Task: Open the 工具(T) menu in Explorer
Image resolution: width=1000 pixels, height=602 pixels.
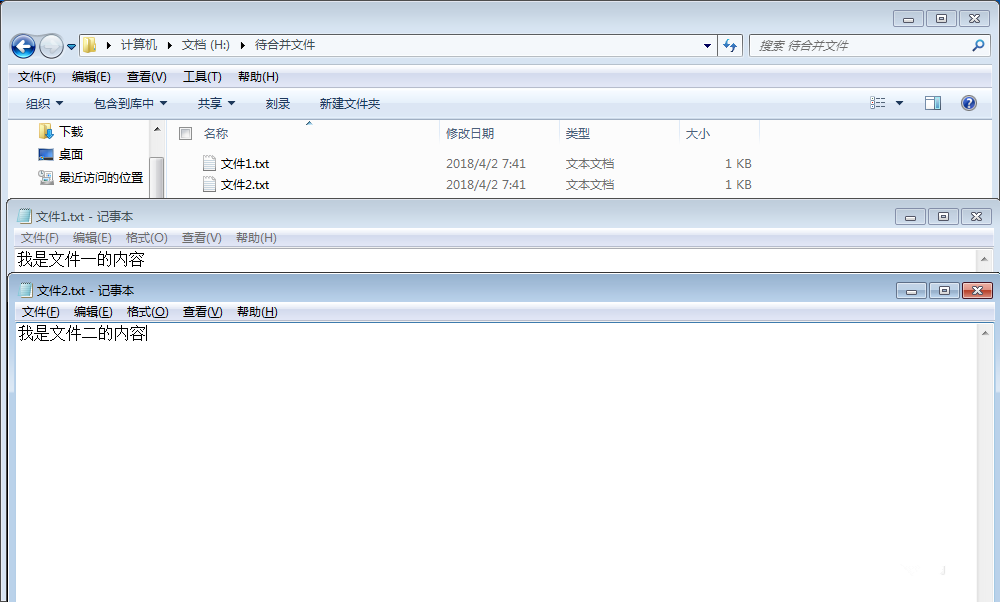Action: point(202,77)
